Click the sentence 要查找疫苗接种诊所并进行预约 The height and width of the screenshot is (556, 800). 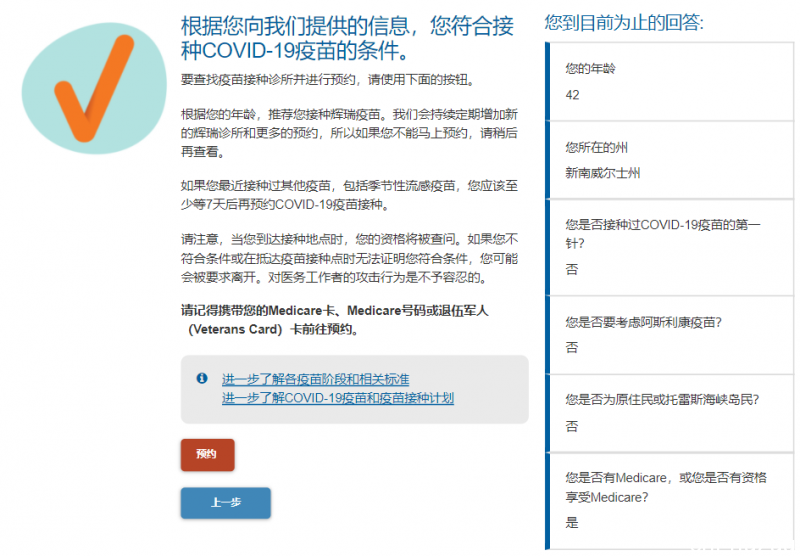(328, 80)
